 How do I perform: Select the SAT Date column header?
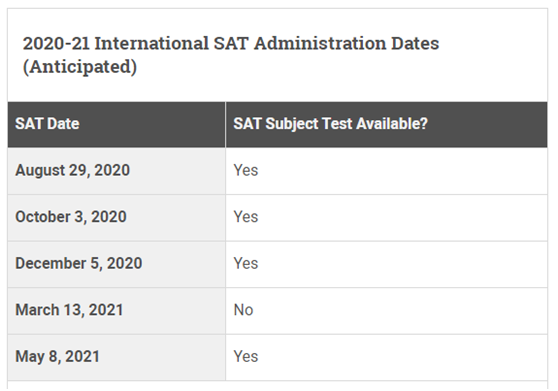coord(116,124)
